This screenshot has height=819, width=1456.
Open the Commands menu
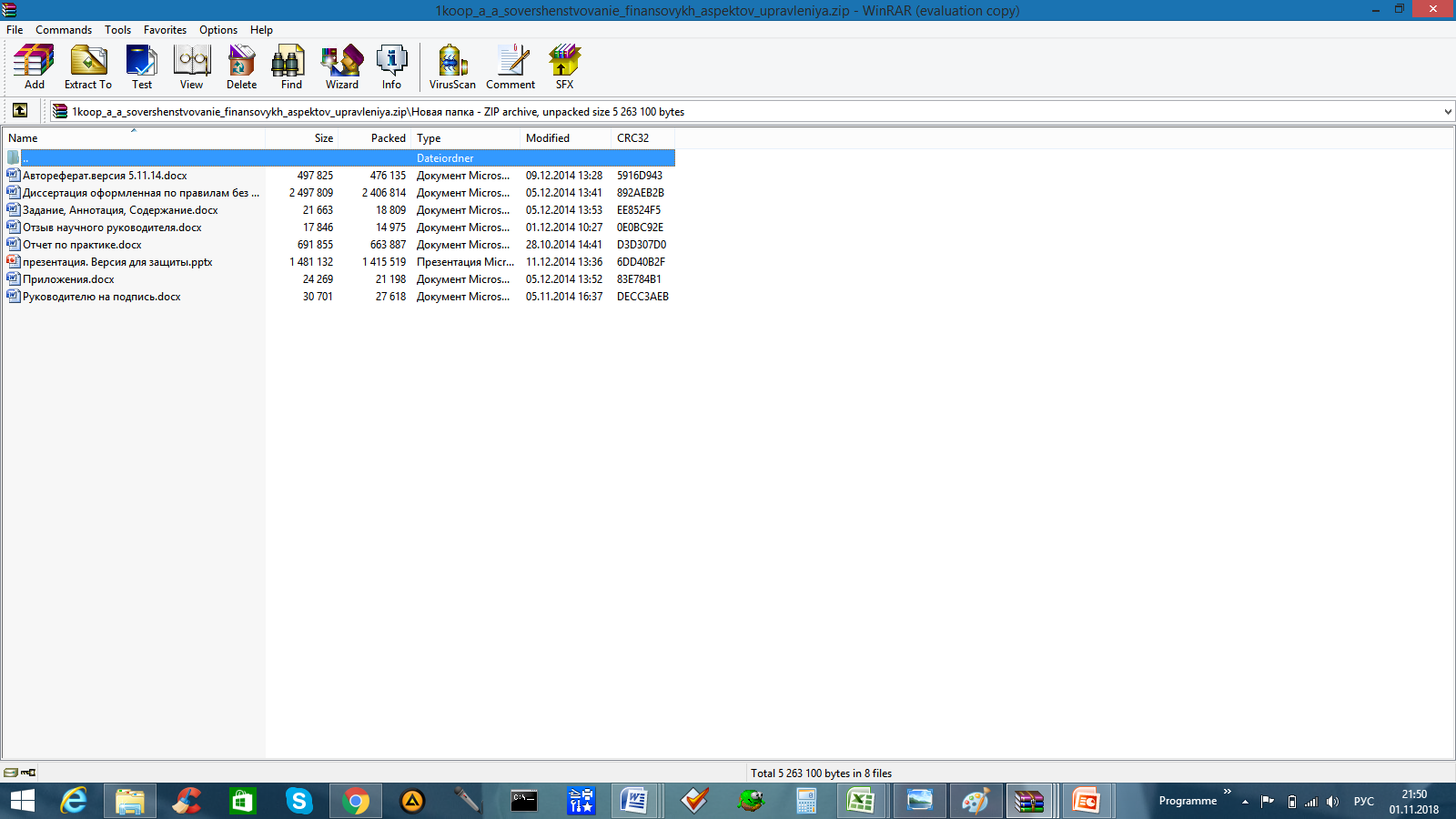64,30
